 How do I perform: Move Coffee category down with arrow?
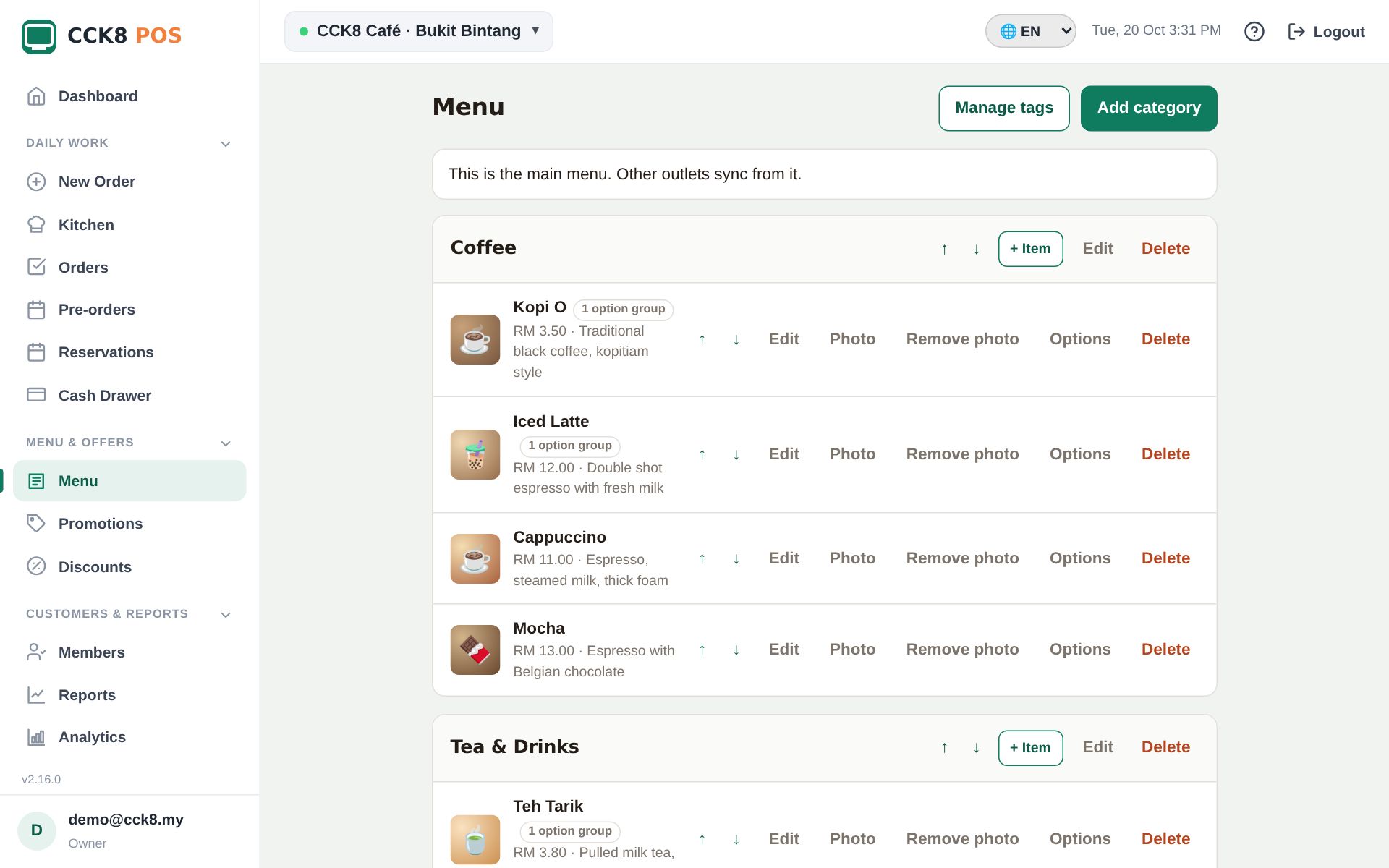click(x=976, y=249)
